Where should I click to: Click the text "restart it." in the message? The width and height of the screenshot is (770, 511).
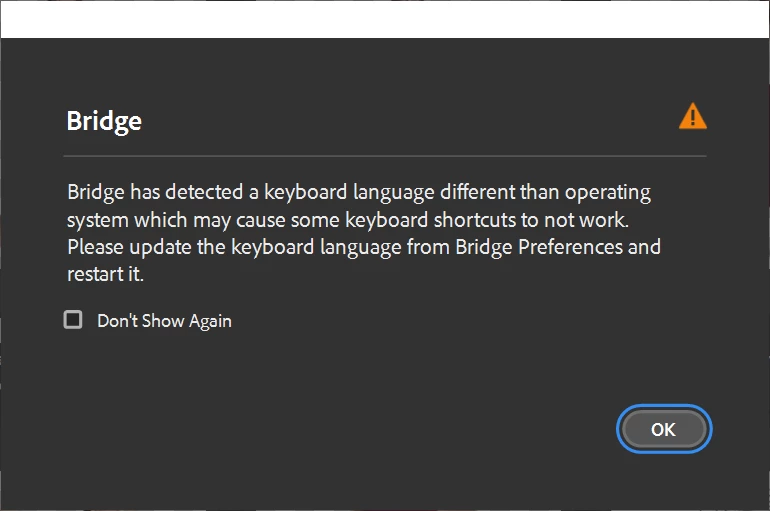[x=106, y=273]
